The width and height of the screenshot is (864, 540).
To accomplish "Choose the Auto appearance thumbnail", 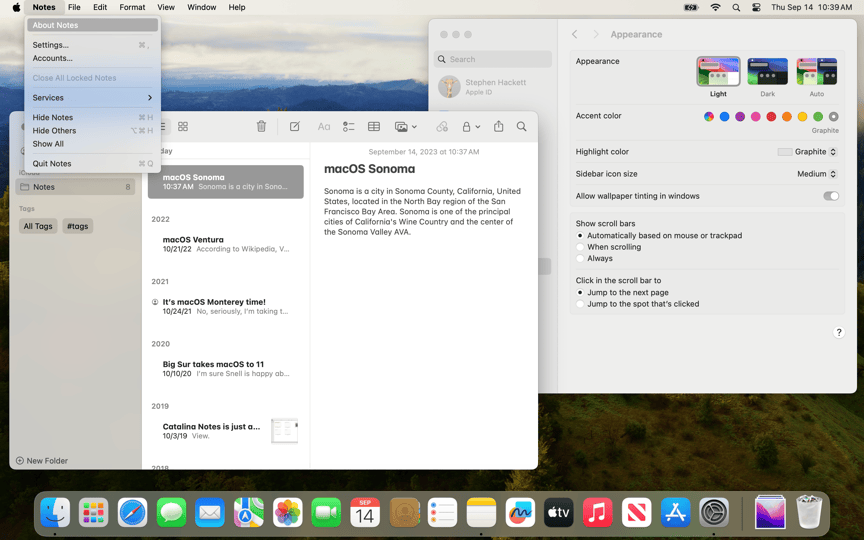I will (x=817, y=72).
